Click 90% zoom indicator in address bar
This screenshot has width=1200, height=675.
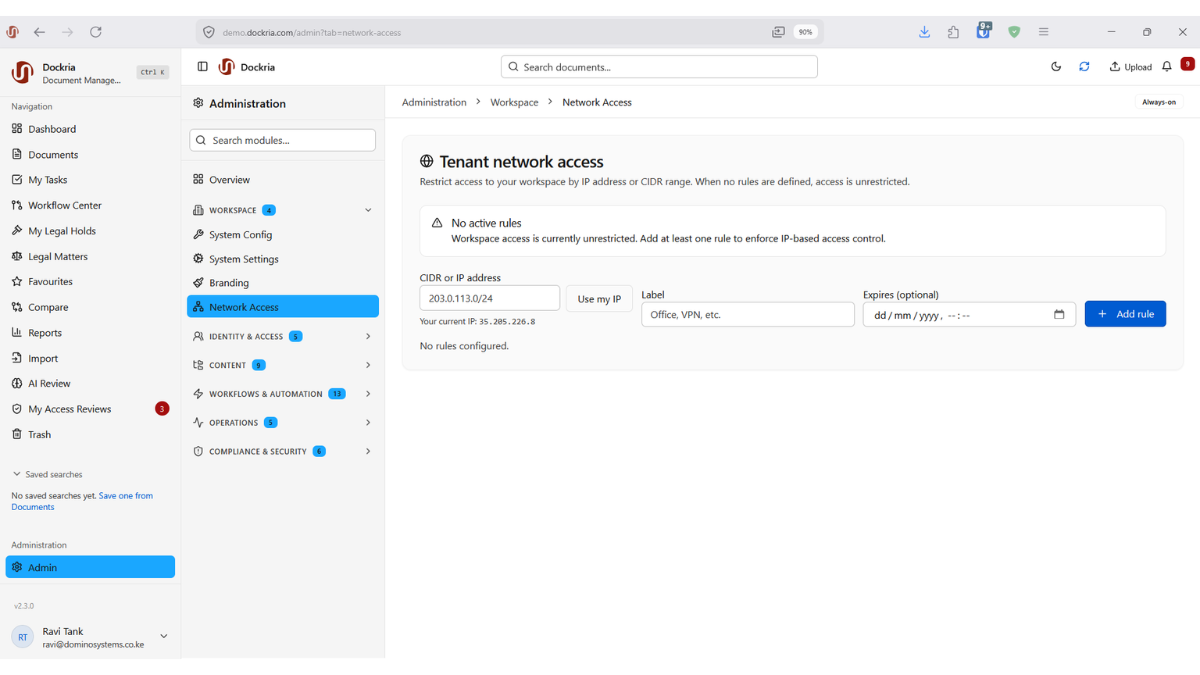(x=805, y=32)
